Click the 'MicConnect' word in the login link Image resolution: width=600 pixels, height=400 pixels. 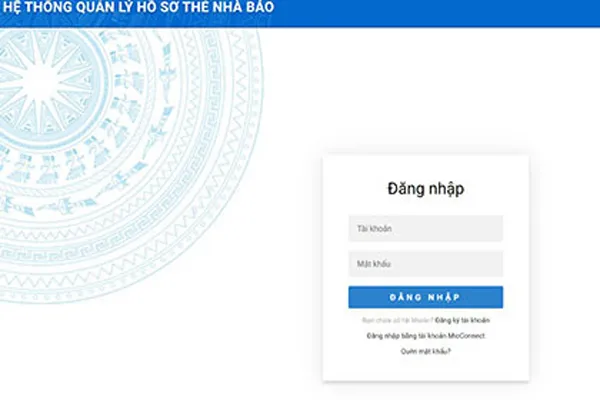466,336
